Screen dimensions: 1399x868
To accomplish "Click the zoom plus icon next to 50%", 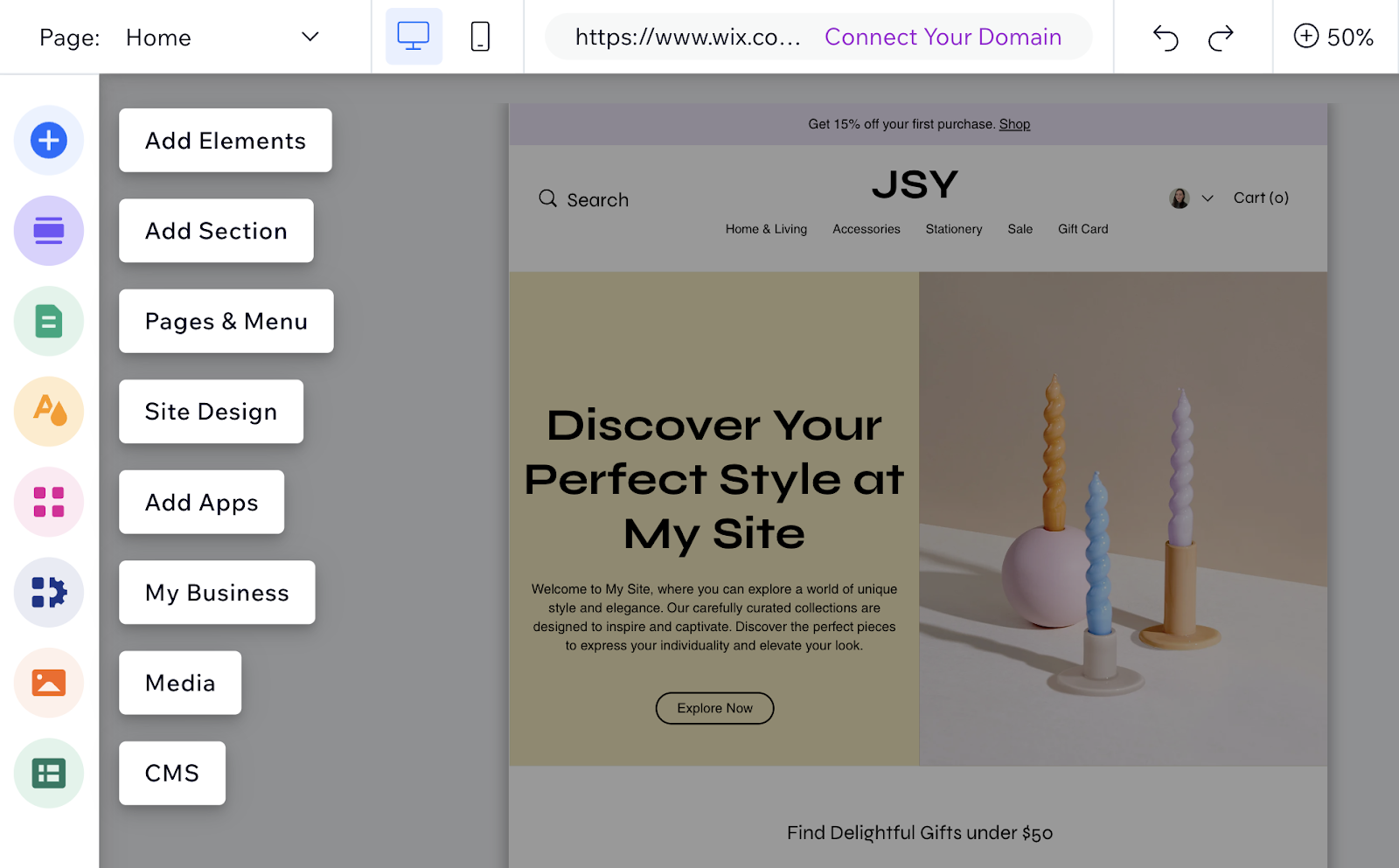I will point(1306,36).
